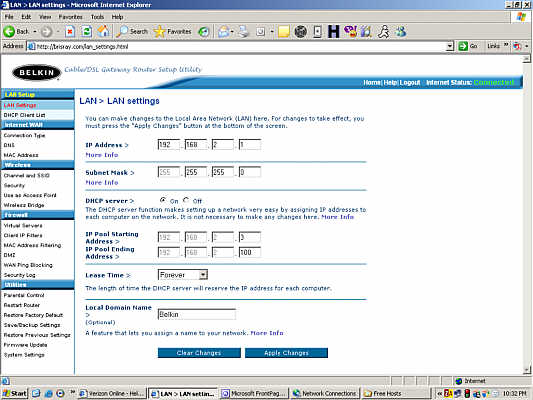Click More Info under Subnet Mask

102,182
